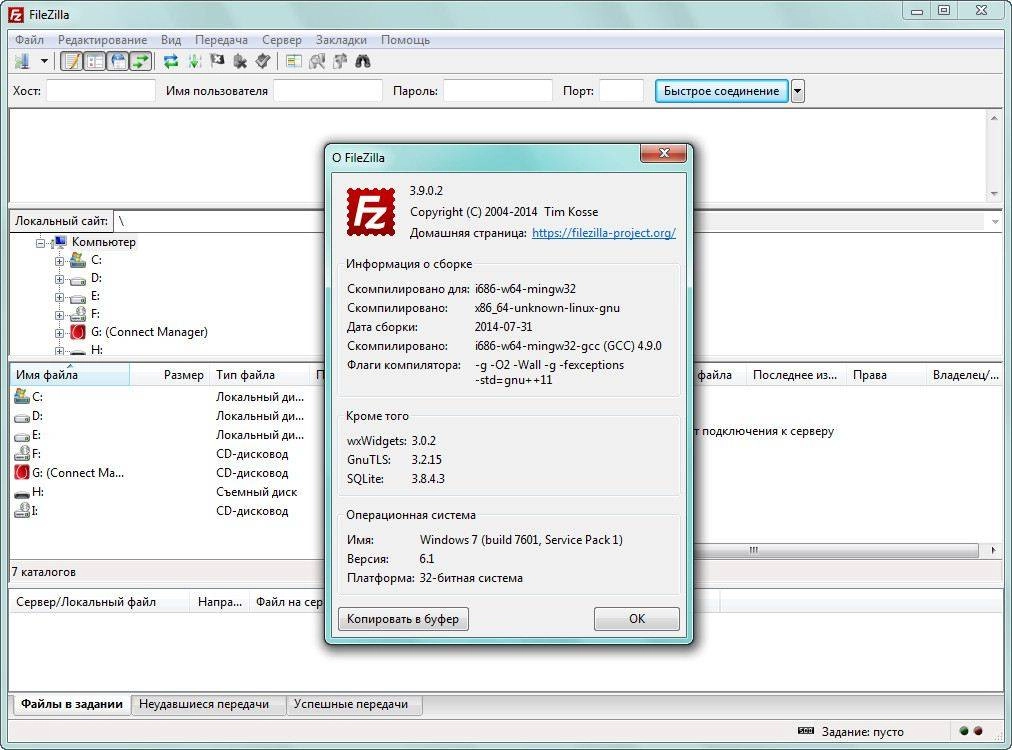The image size is (1012, 750).
Task: Toggle transfer queue display
Action: pyautogui.click(x=141, y=61)
